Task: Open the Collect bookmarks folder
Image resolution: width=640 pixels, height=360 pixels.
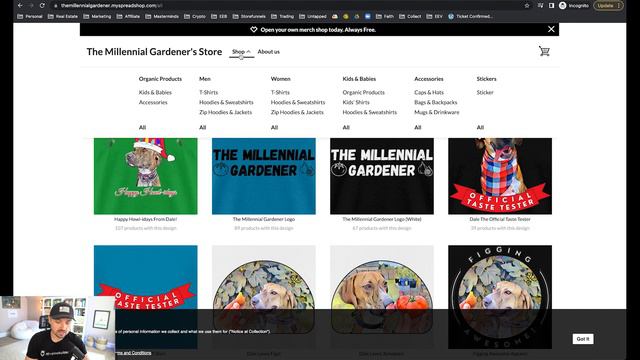Action: (410, 16)
